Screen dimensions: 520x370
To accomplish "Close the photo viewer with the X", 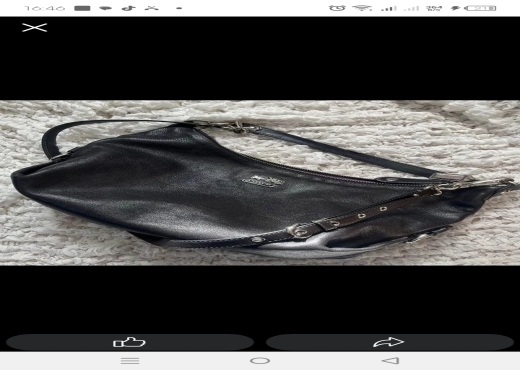I will click(x=35, y=28).
